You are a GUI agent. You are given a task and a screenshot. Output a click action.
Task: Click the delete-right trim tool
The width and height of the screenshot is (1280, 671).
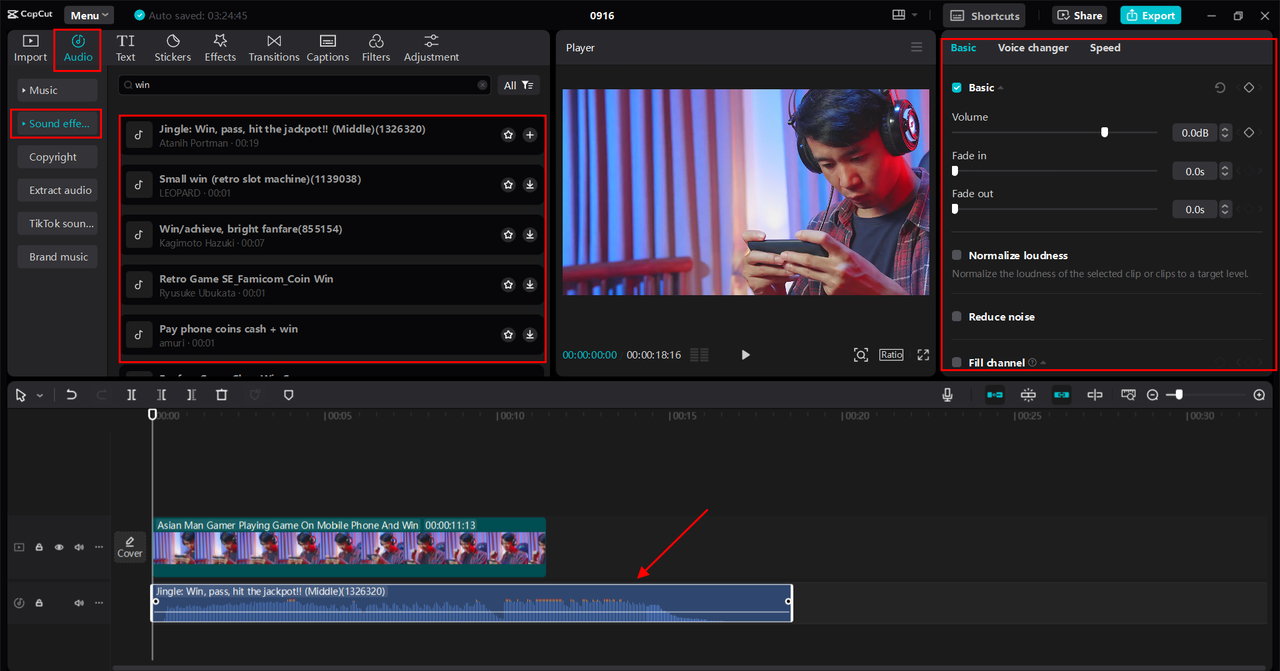click(192, 395)
